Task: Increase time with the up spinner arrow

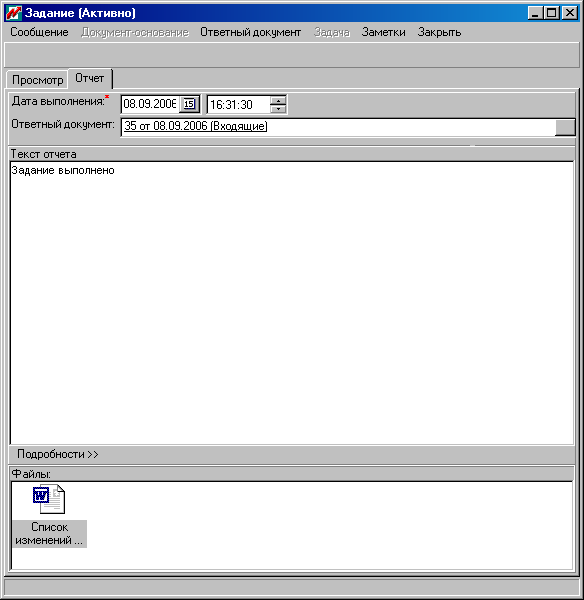Action: click(278, 101)
